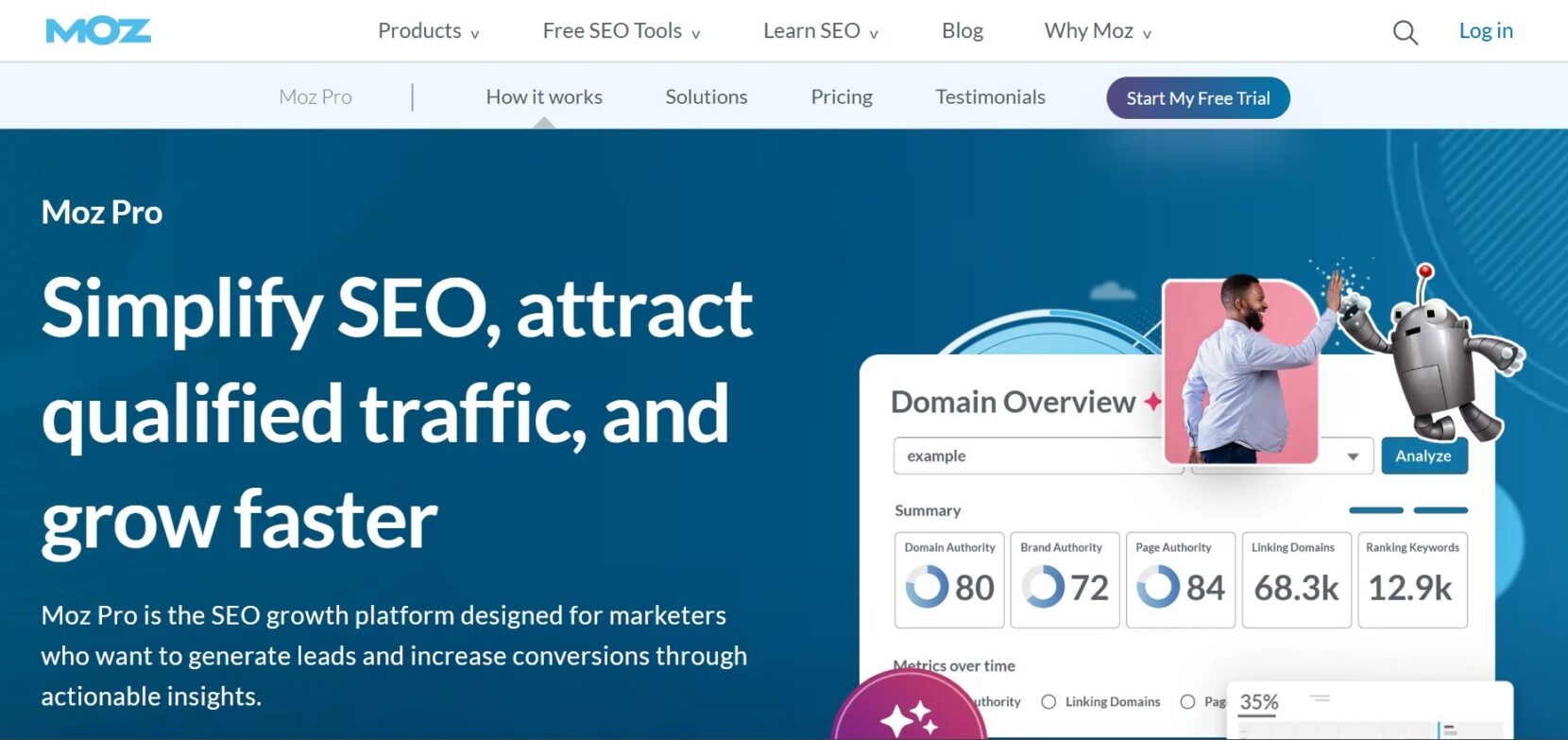
Task: Open the Blog page
Action: pos(963,31)
